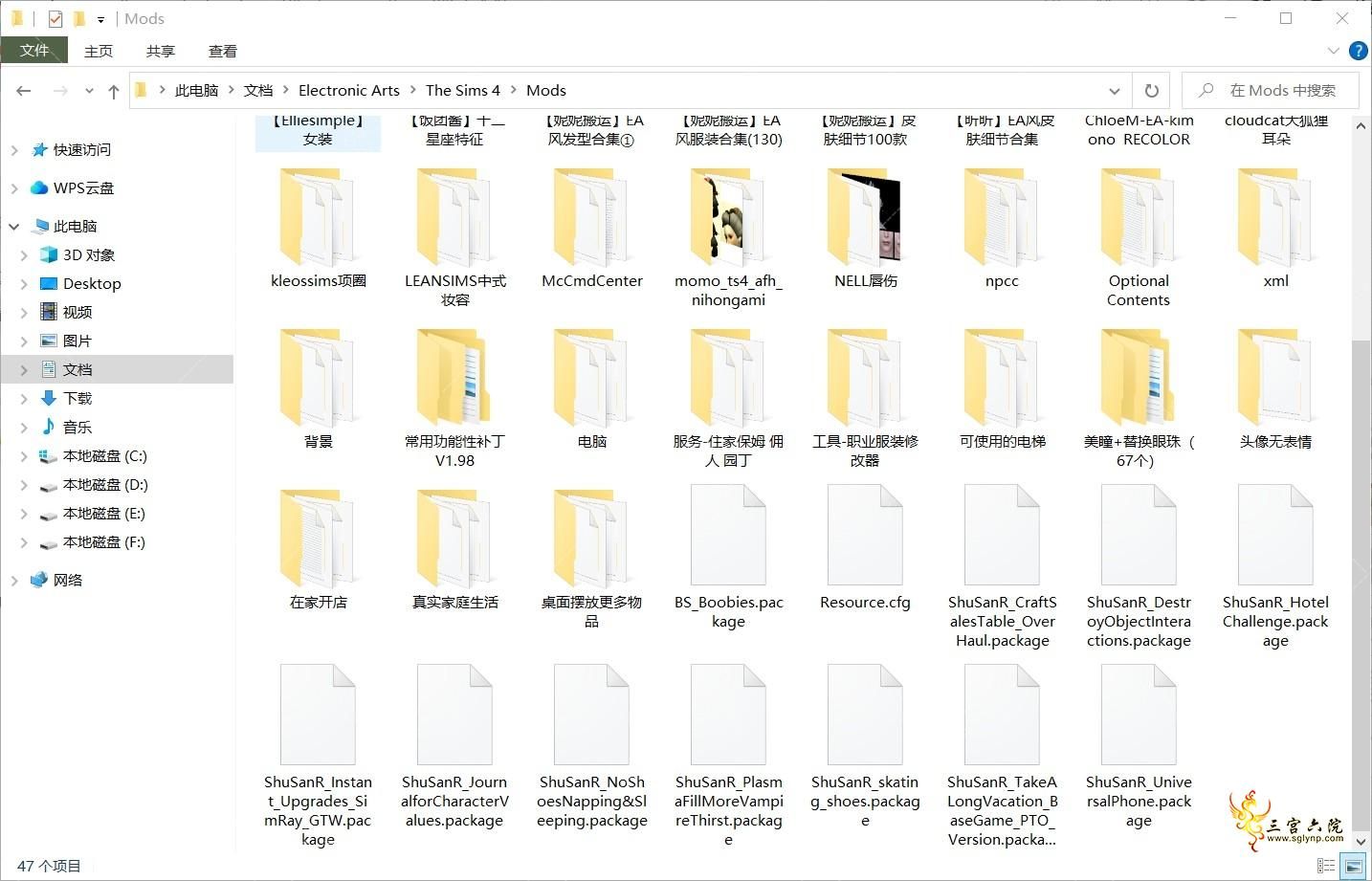Click the 在 Mods 中搜索 search box
Image resolution: width=1372 pixels, height=881 pixels.
click(x=1271, y=91)
